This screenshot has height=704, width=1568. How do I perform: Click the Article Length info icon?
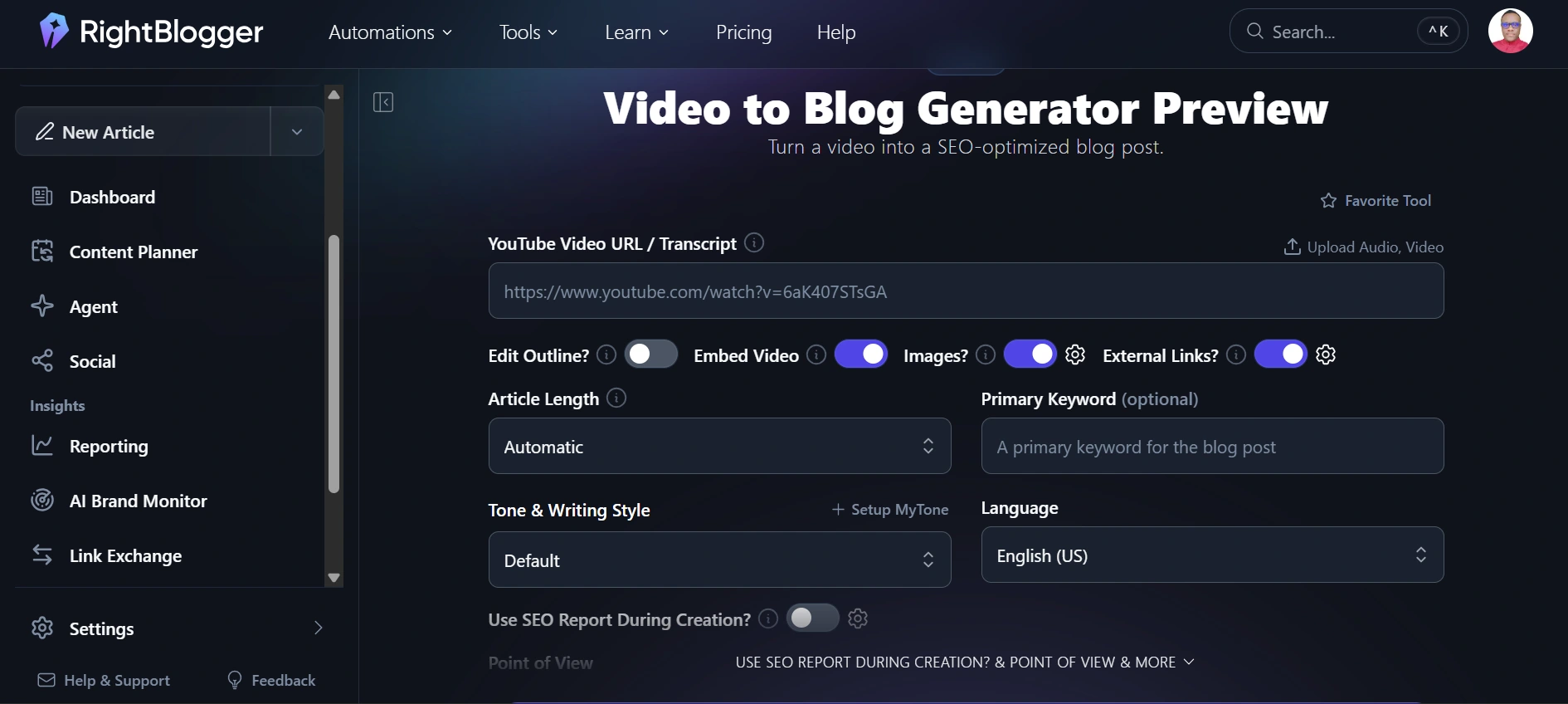click(616, 398)
